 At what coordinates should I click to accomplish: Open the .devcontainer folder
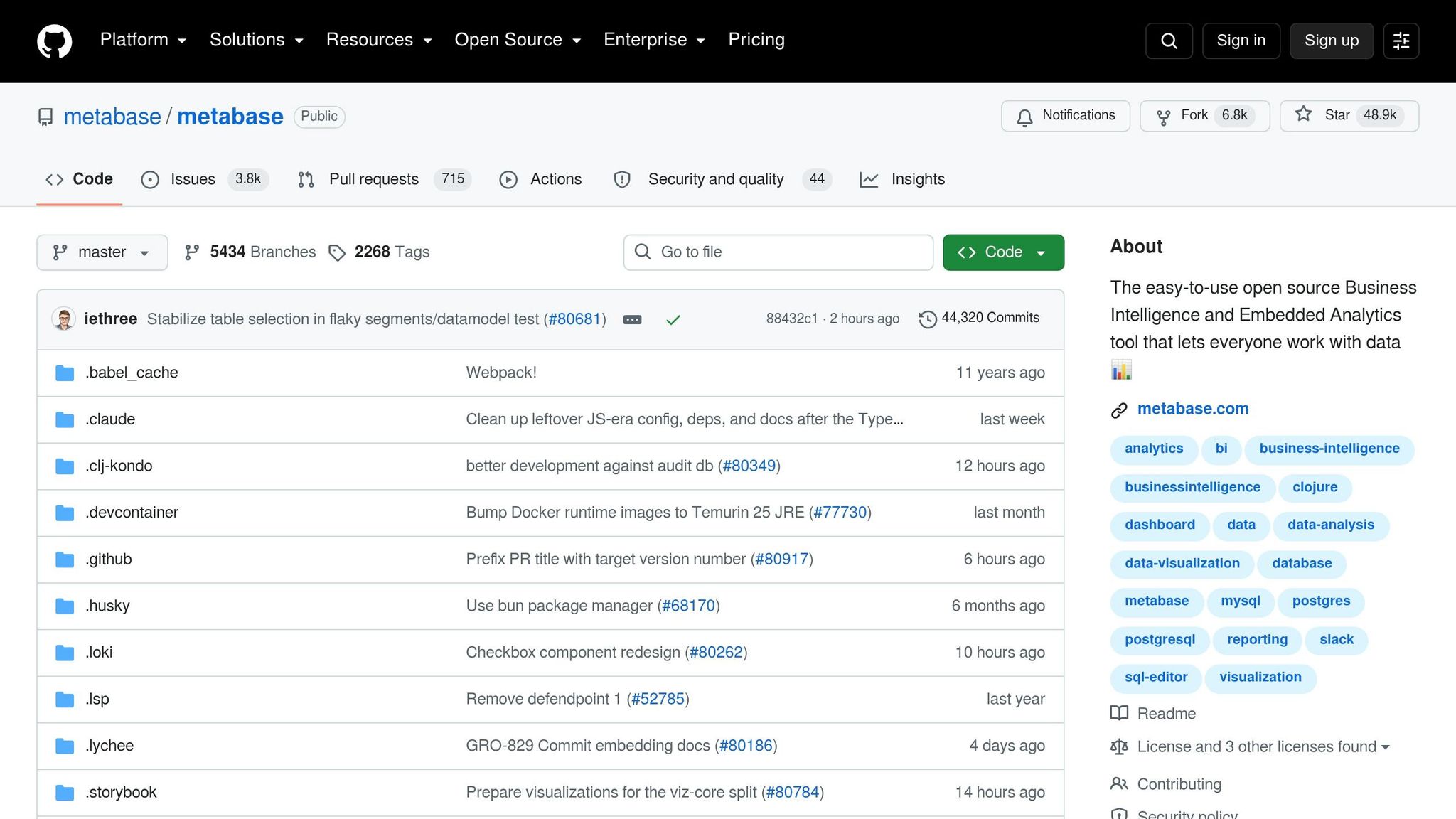[132, 513]
